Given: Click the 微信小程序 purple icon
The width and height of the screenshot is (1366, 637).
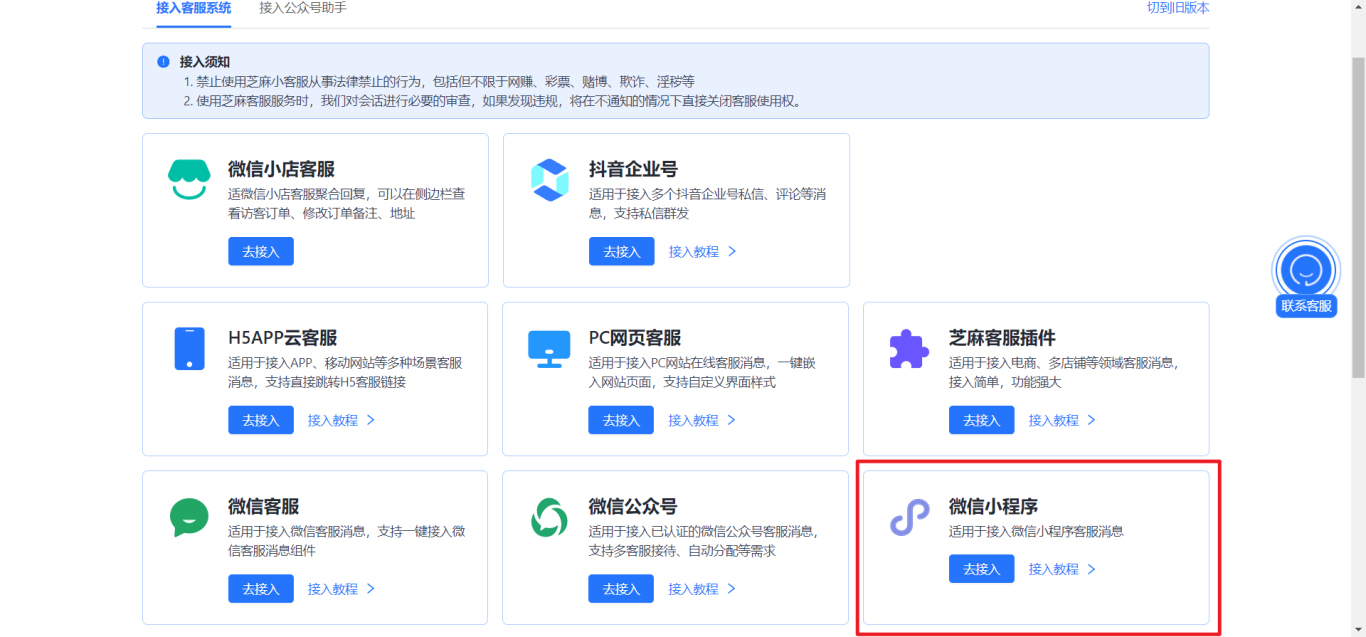Looking at the screenshot, I should (x=909, y=516).
